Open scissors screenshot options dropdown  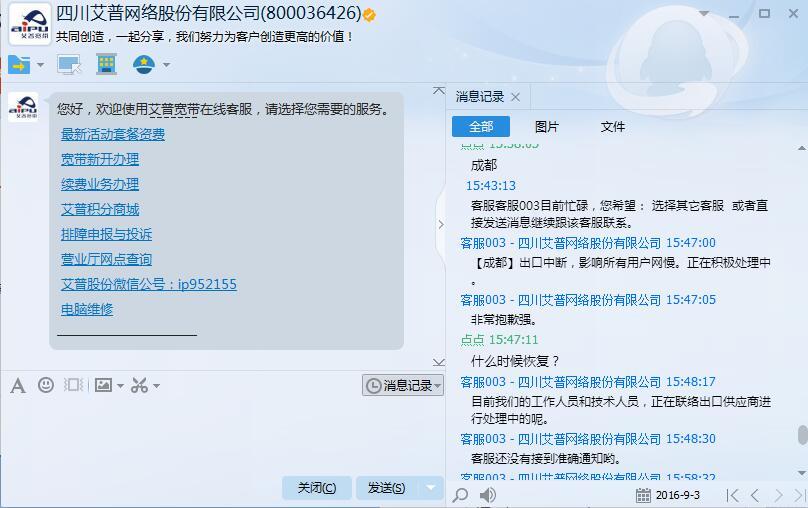point(156,385)
